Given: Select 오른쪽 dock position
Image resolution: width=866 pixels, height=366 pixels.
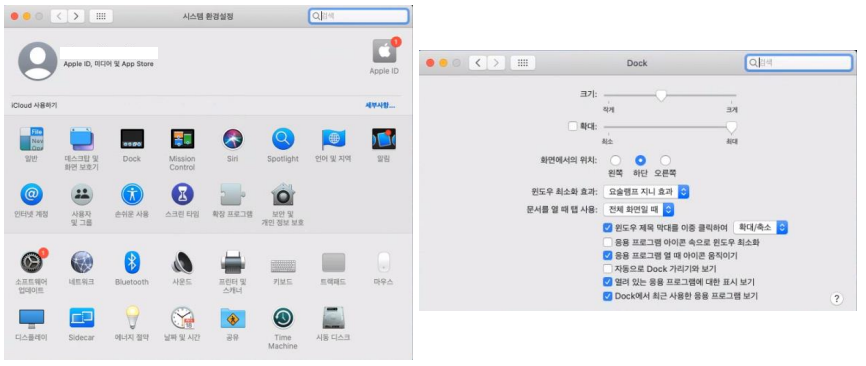Looking at the screenshot, I should (666, 161).
